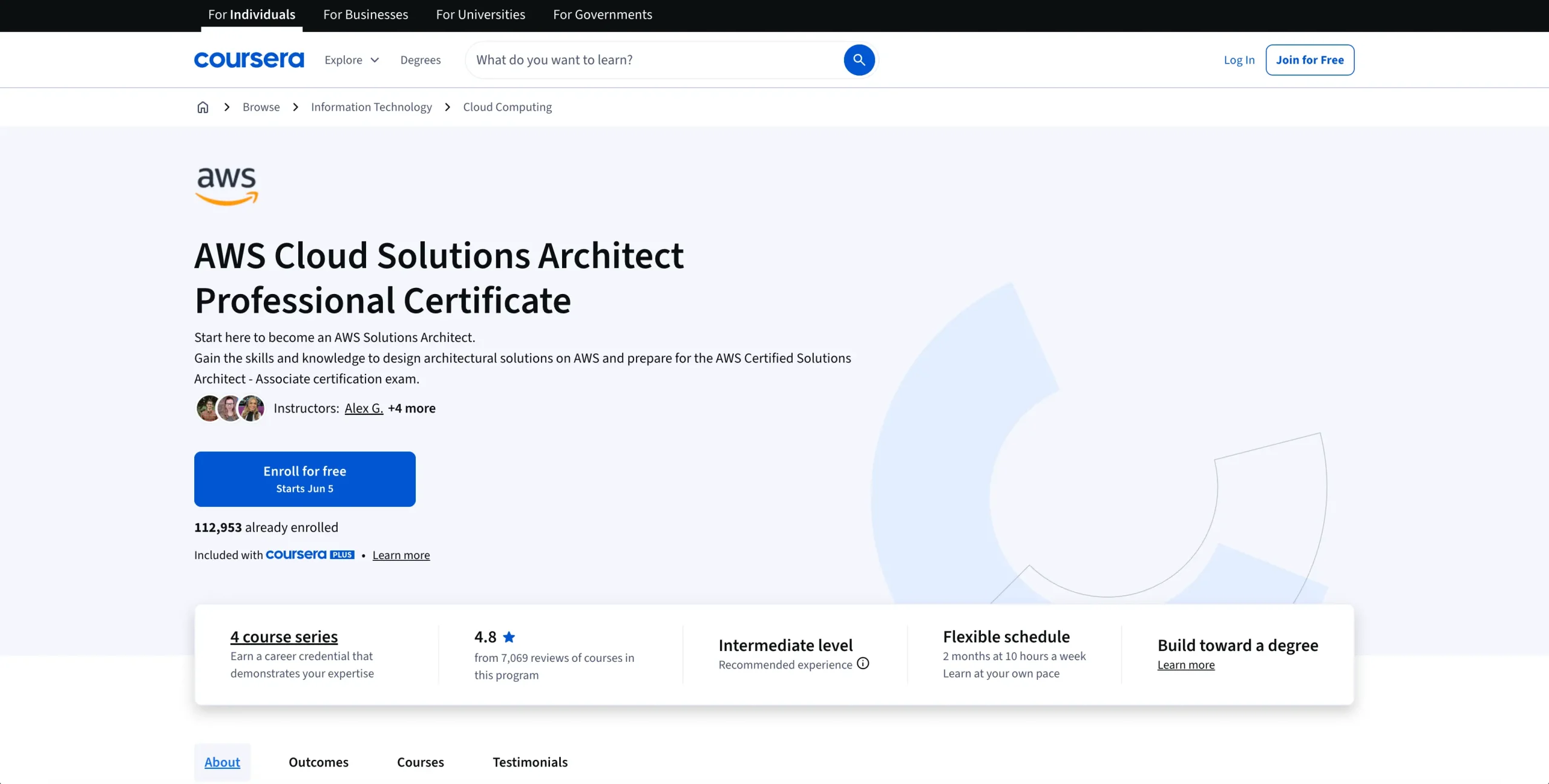Go to the home breadcrumb icon
Viewport: 1549px width, 784px height.
tap(203, 107)
